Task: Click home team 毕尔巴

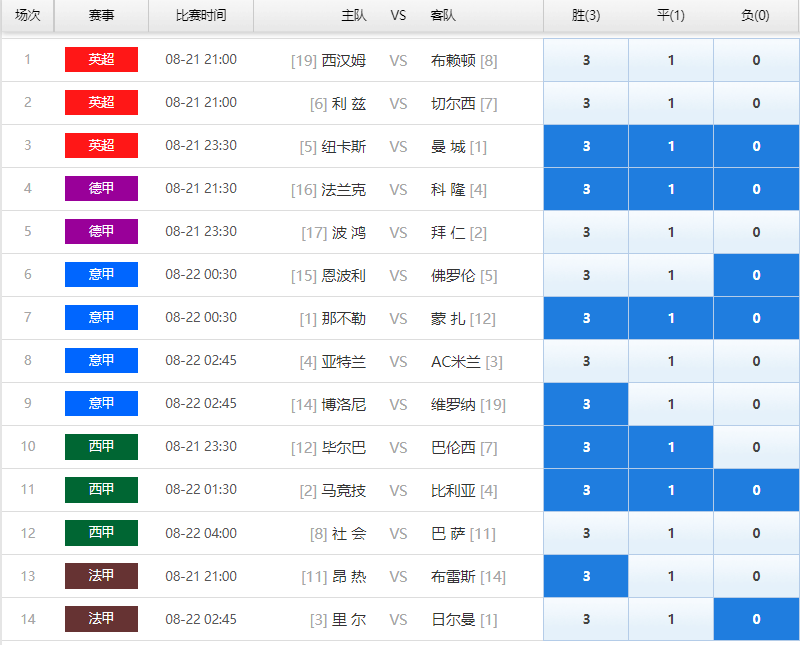Action: (x=344, y=448)
